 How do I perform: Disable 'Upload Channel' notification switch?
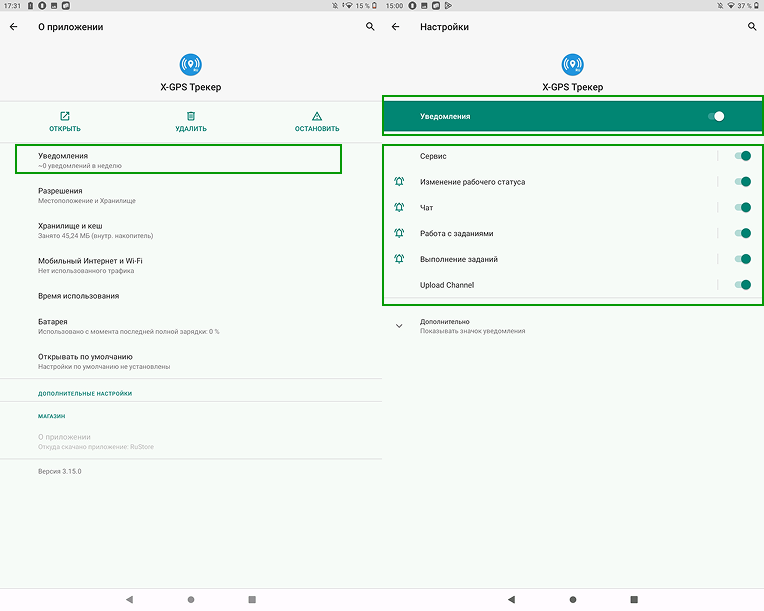click(x=742, y=285)
